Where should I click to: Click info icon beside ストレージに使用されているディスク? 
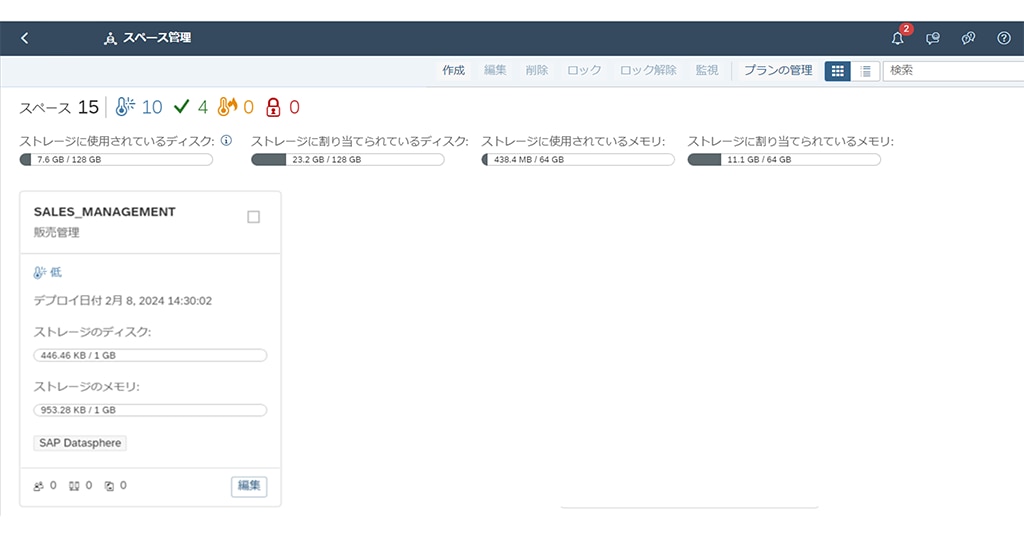pos(226,141)
